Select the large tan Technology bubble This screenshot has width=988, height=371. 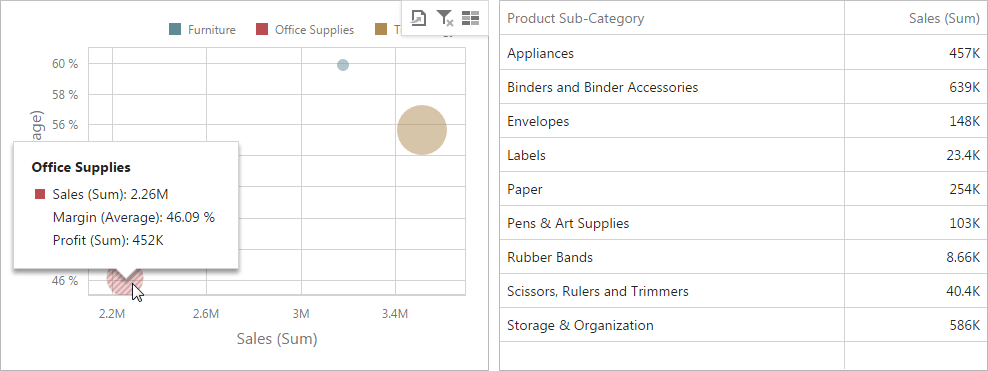(x=422, y=130)
